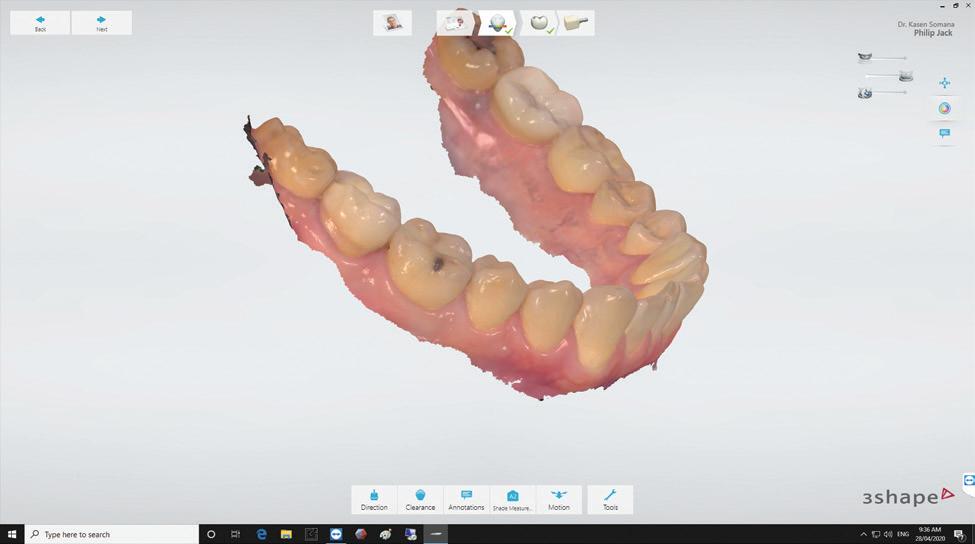Toggle the comment bubble icon on right

point(945,133)
